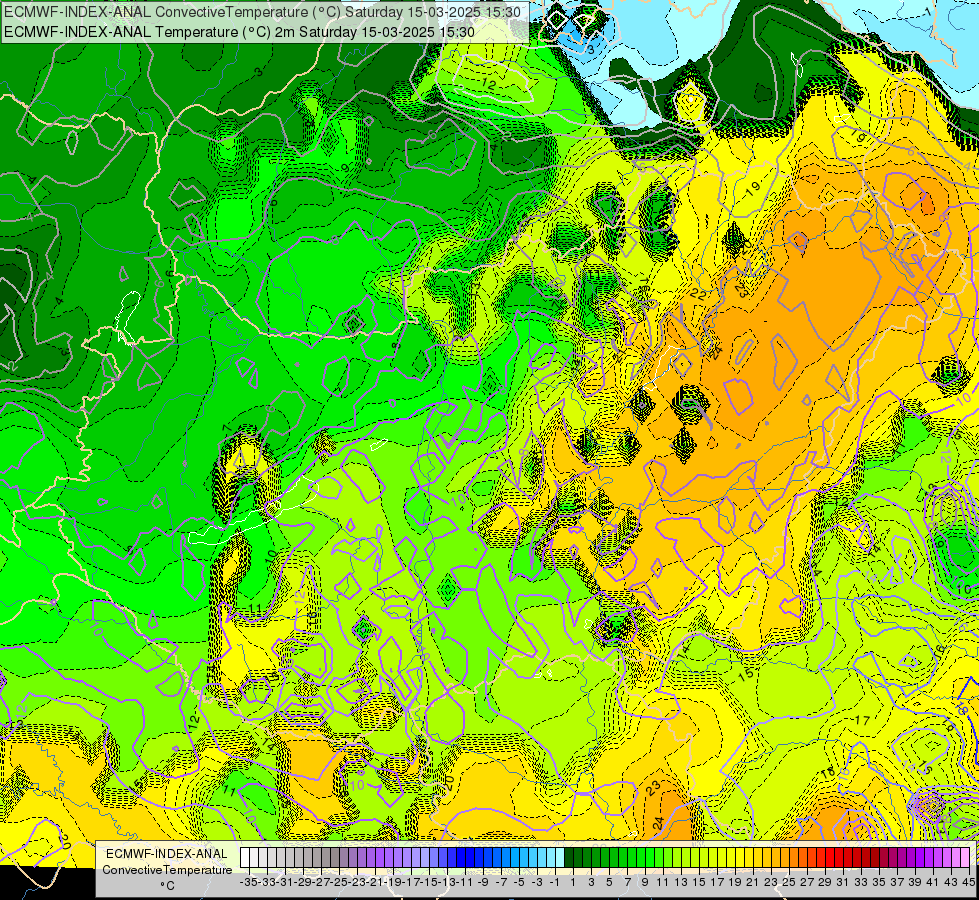The height and width of the screenshot is (900, 979).
Task: Pick the red swatch above legend label 31
Action: [838, 858]
